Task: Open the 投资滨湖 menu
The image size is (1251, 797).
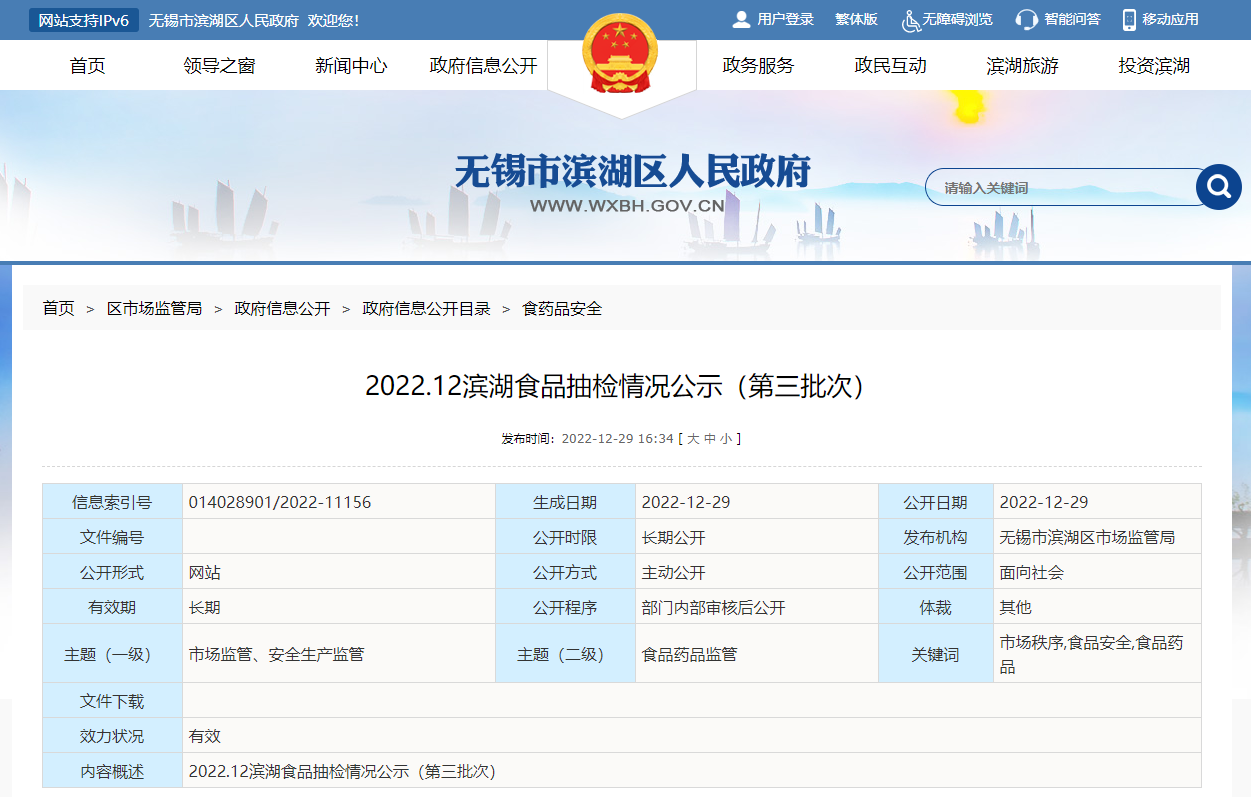Action: coord(1152,65)
